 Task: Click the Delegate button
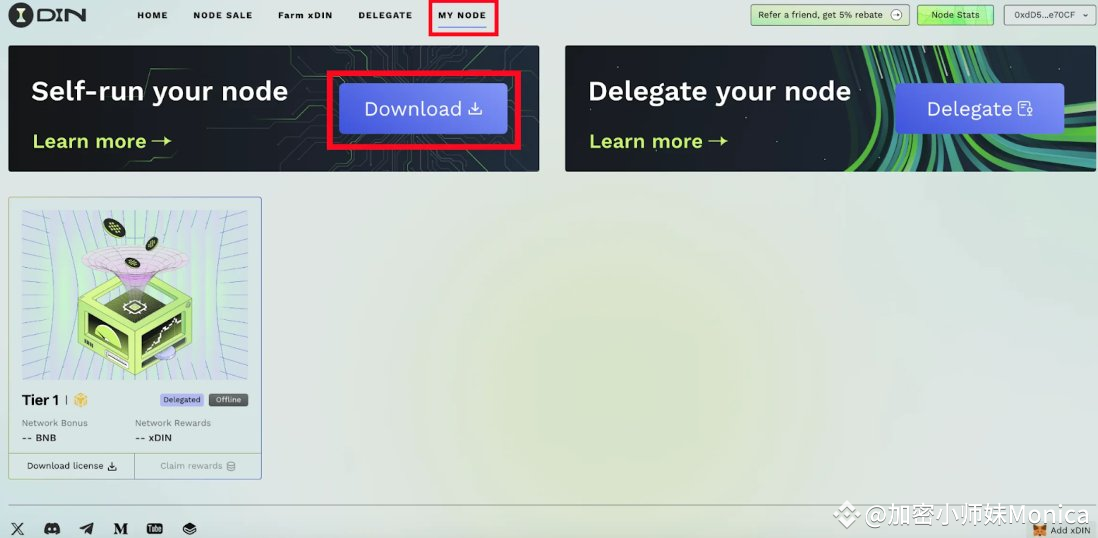(x=980, y=109)
